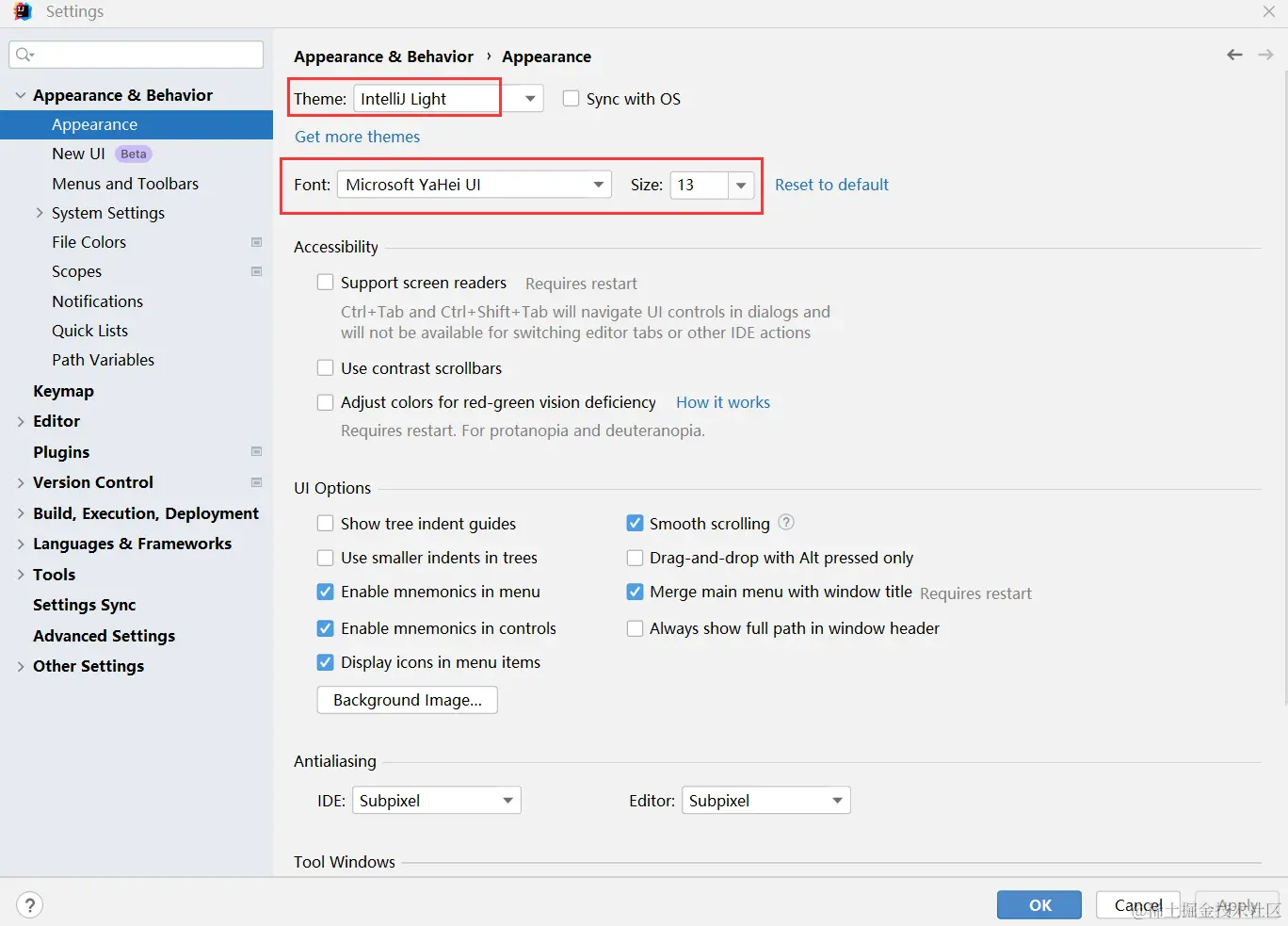This screenshot has height=926, width=1288.
Task: Disable Smooth scrolling checkbox
Action: (x=635, y=523)
